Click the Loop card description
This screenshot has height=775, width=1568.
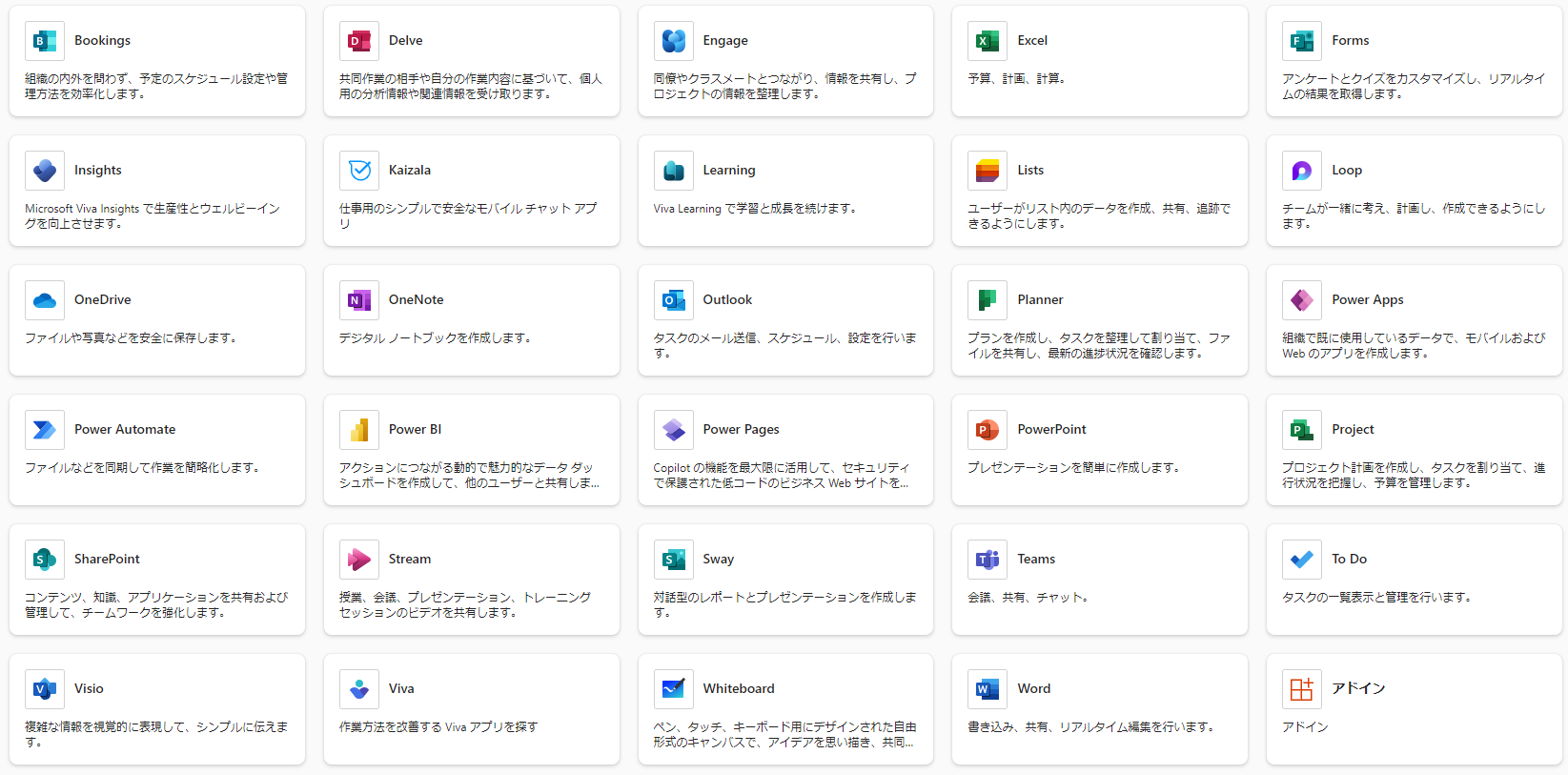(x=1414, y=215)
